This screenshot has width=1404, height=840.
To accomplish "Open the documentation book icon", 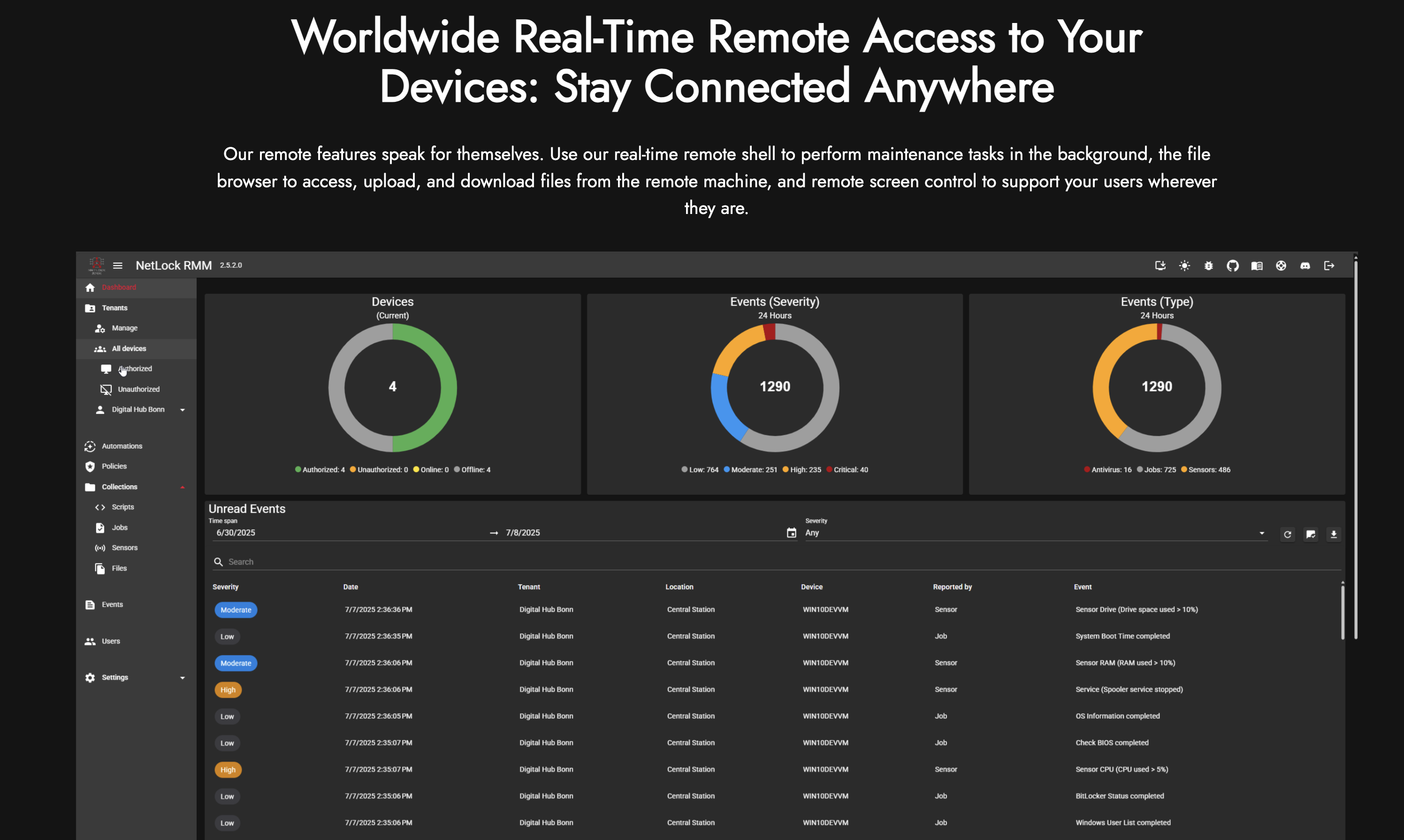I will tap(1257, 266).
